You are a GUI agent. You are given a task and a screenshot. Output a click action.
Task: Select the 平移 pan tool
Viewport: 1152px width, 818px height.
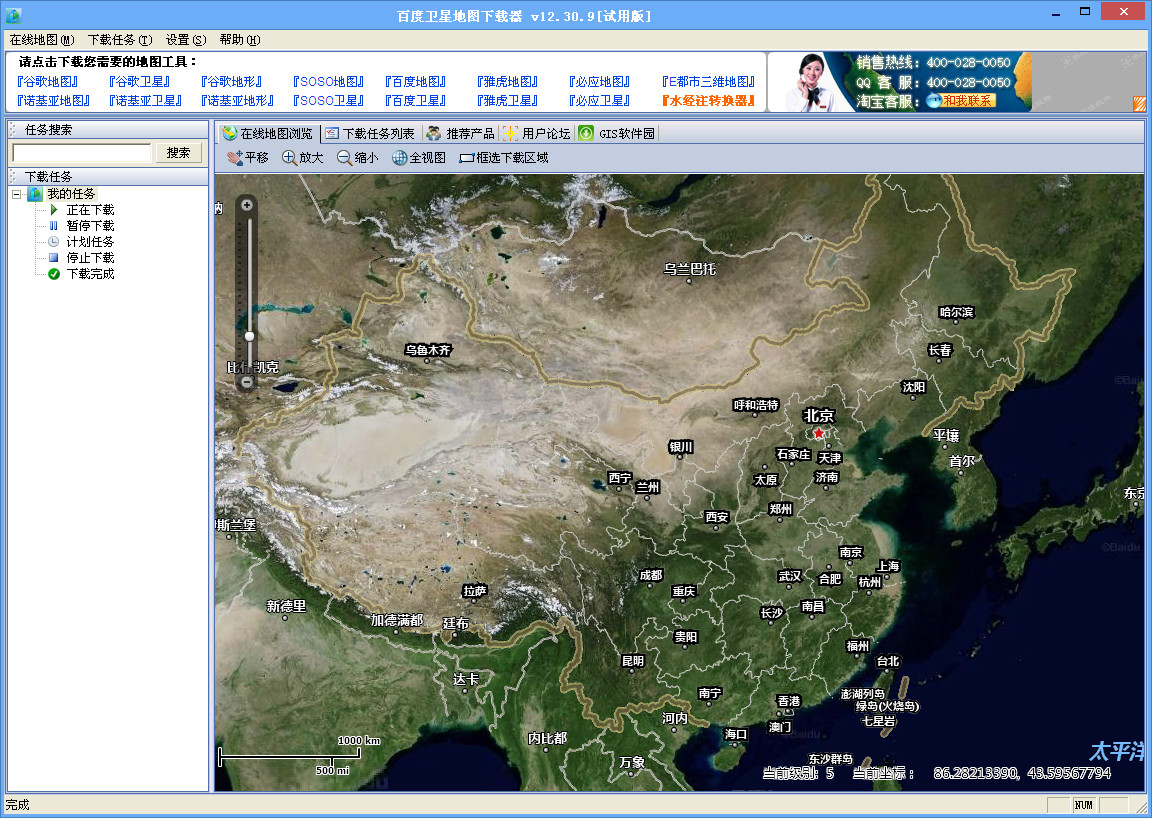246,157
